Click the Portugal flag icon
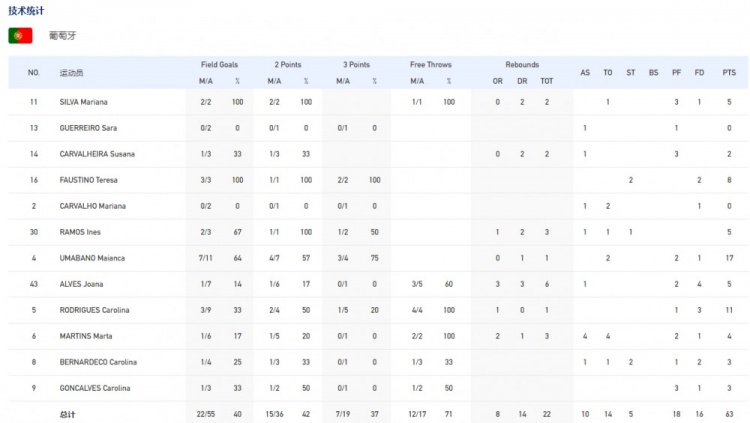750x423 pixels. 20,36
